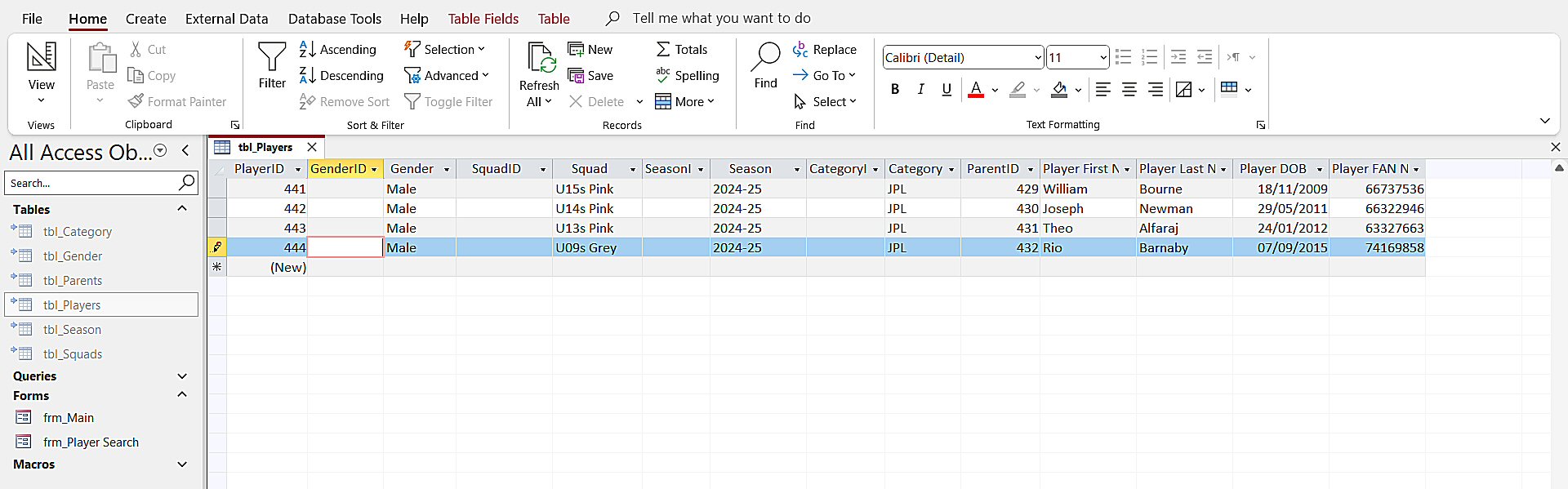Viewport: 1568px width, 489px height.
Task: Open tbl_Season from the navigation pane
Action: coord(72,330)
